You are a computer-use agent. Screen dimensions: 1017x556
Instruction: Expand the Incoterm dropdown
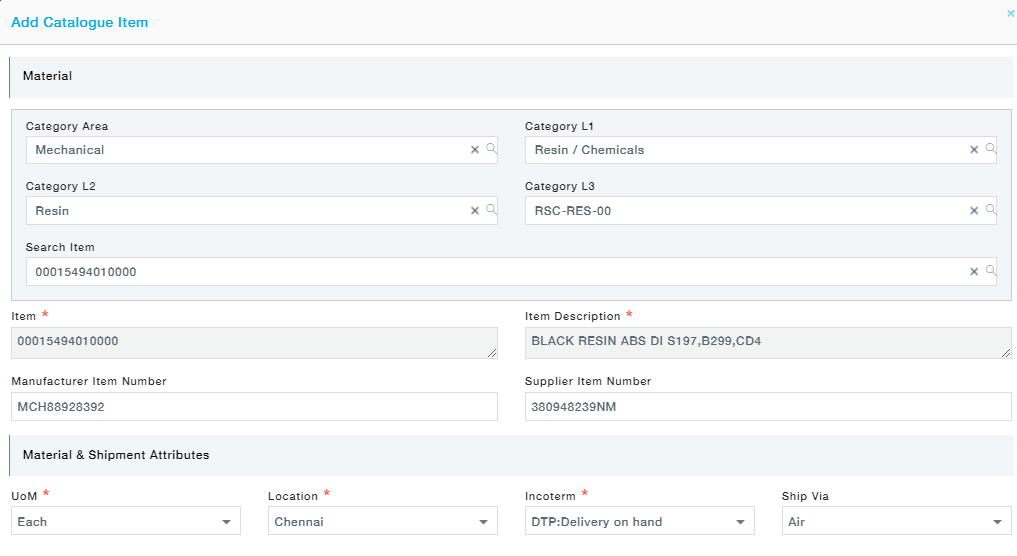coord(640,521)
